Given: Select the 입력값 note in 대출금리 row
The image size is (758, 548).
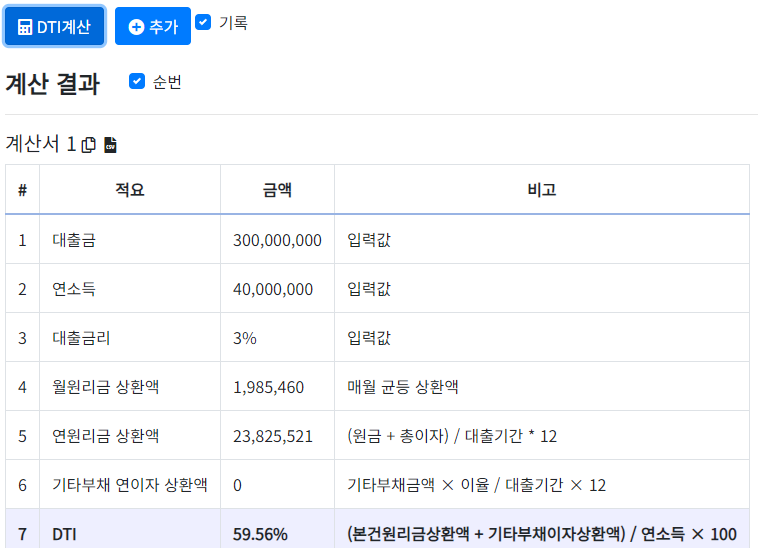Looking at the screenshot, I should [x=369, y=338].
